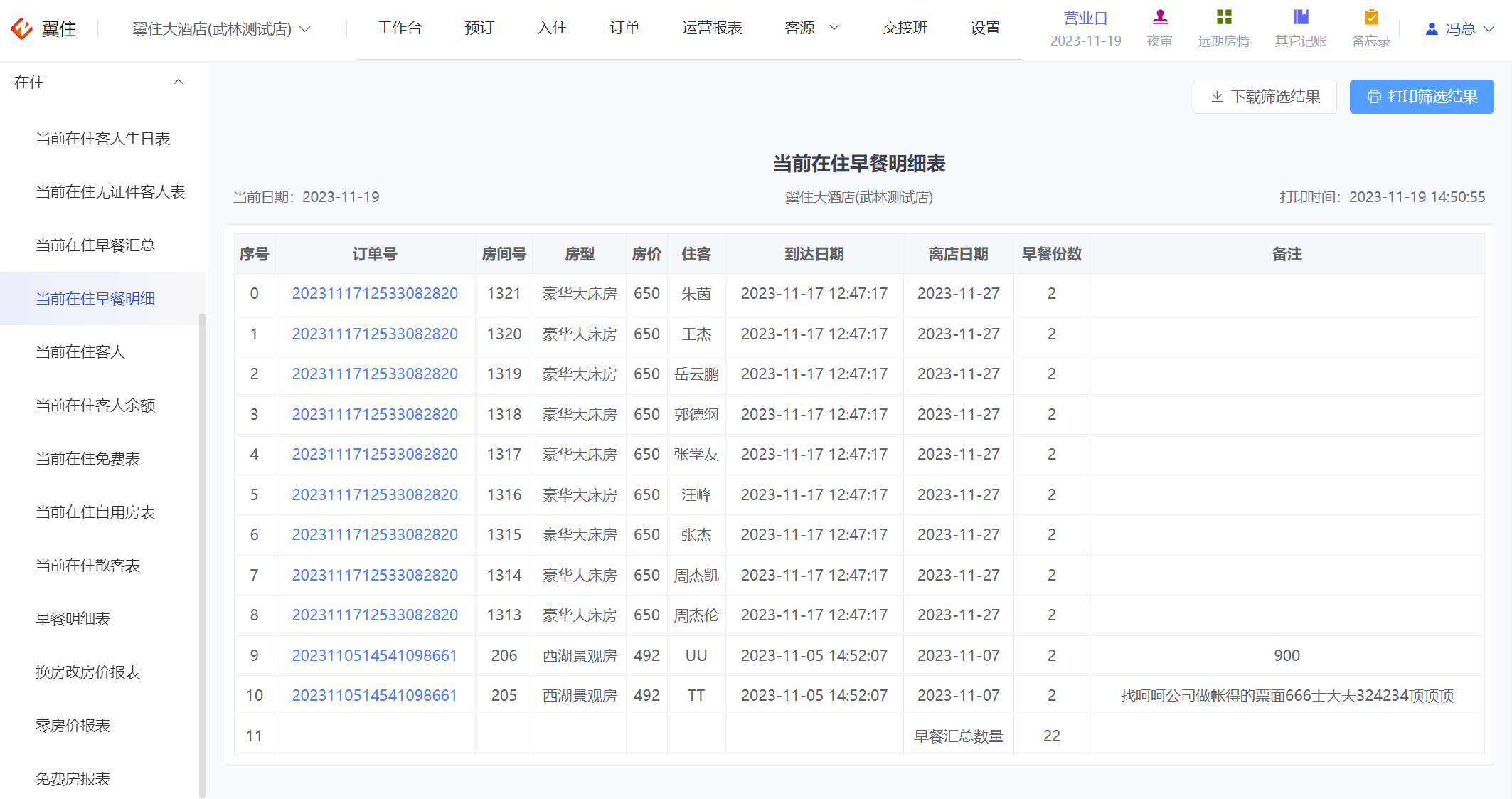Viewport: 1512px width, 799px height.
Task: Click the remark starting with 找呵呵公司
Action: [1287, 696]
